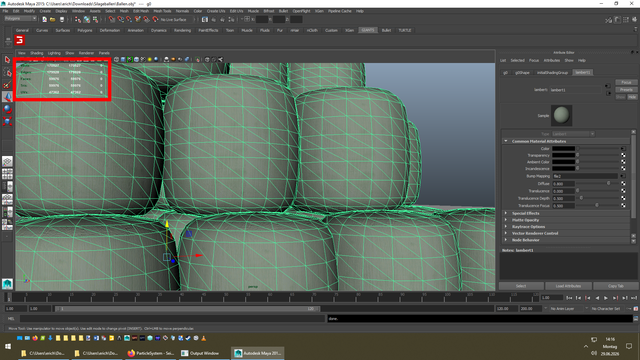Click the black Color swatch

[563, 149]
